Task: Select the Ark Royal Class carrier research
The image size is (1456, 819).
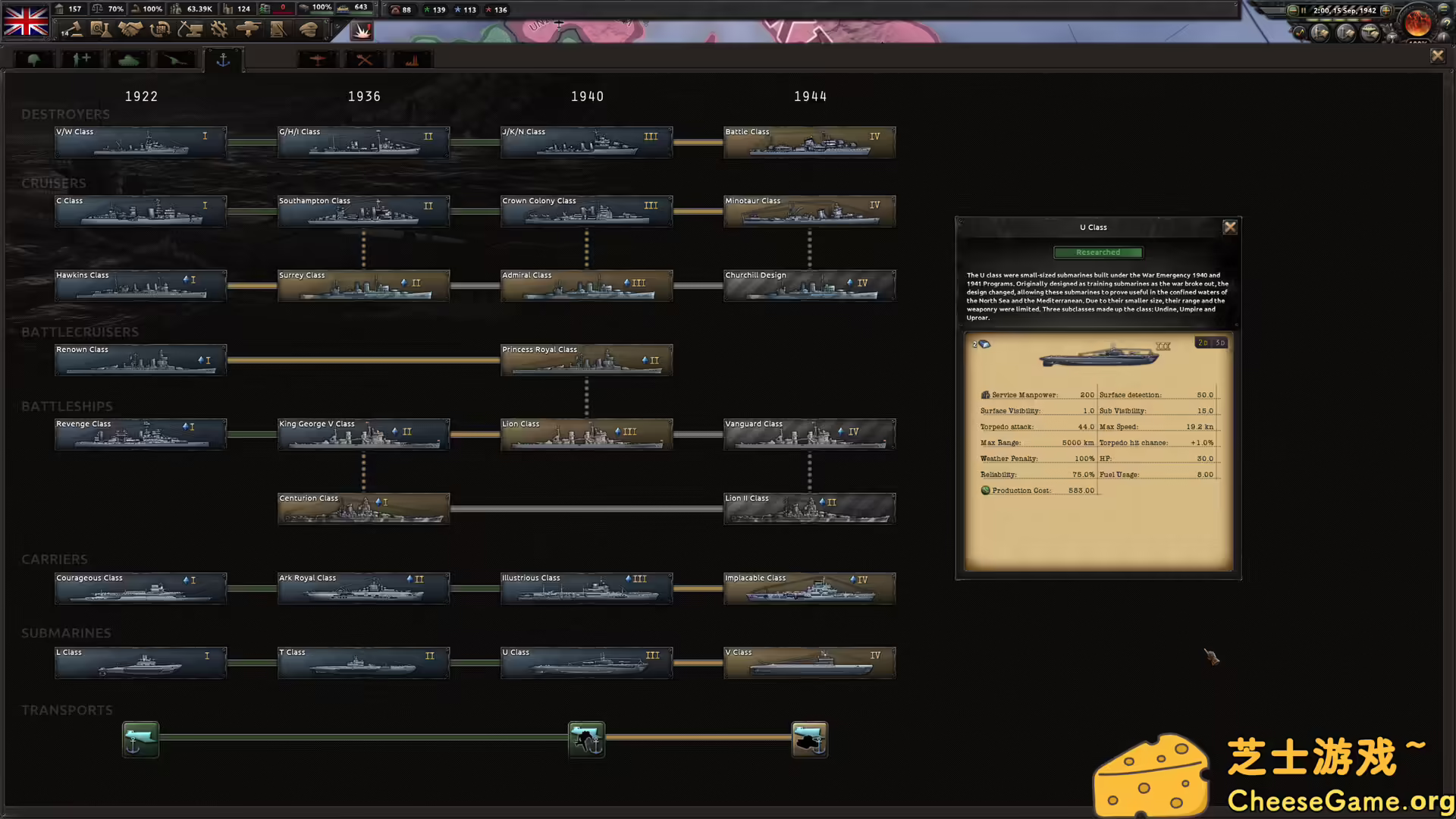Action: click(x=363, y=588)
